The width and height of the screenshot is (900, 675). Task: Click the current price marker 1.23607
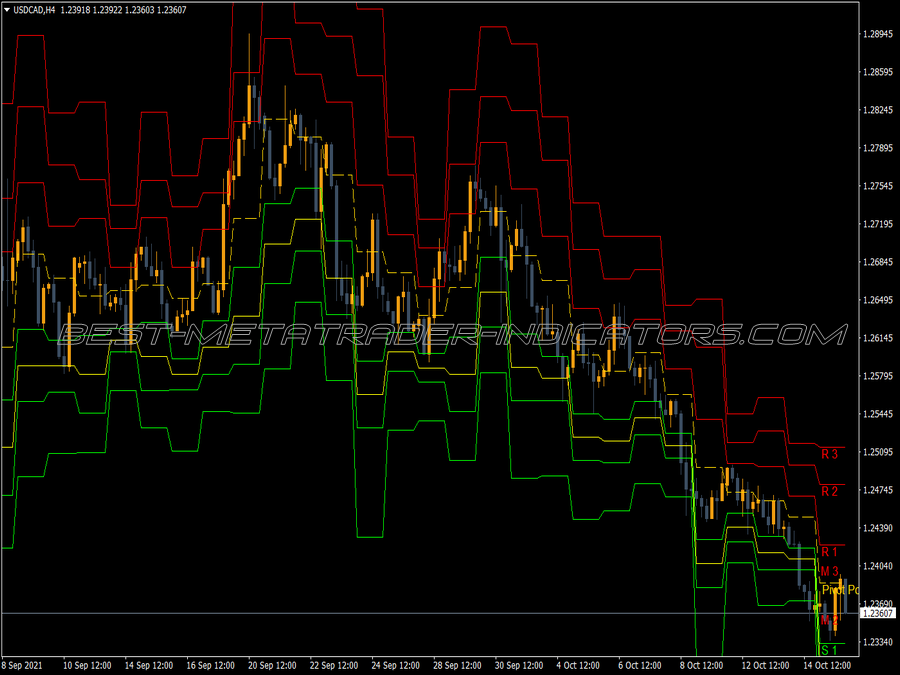click(x=878, y=614)
